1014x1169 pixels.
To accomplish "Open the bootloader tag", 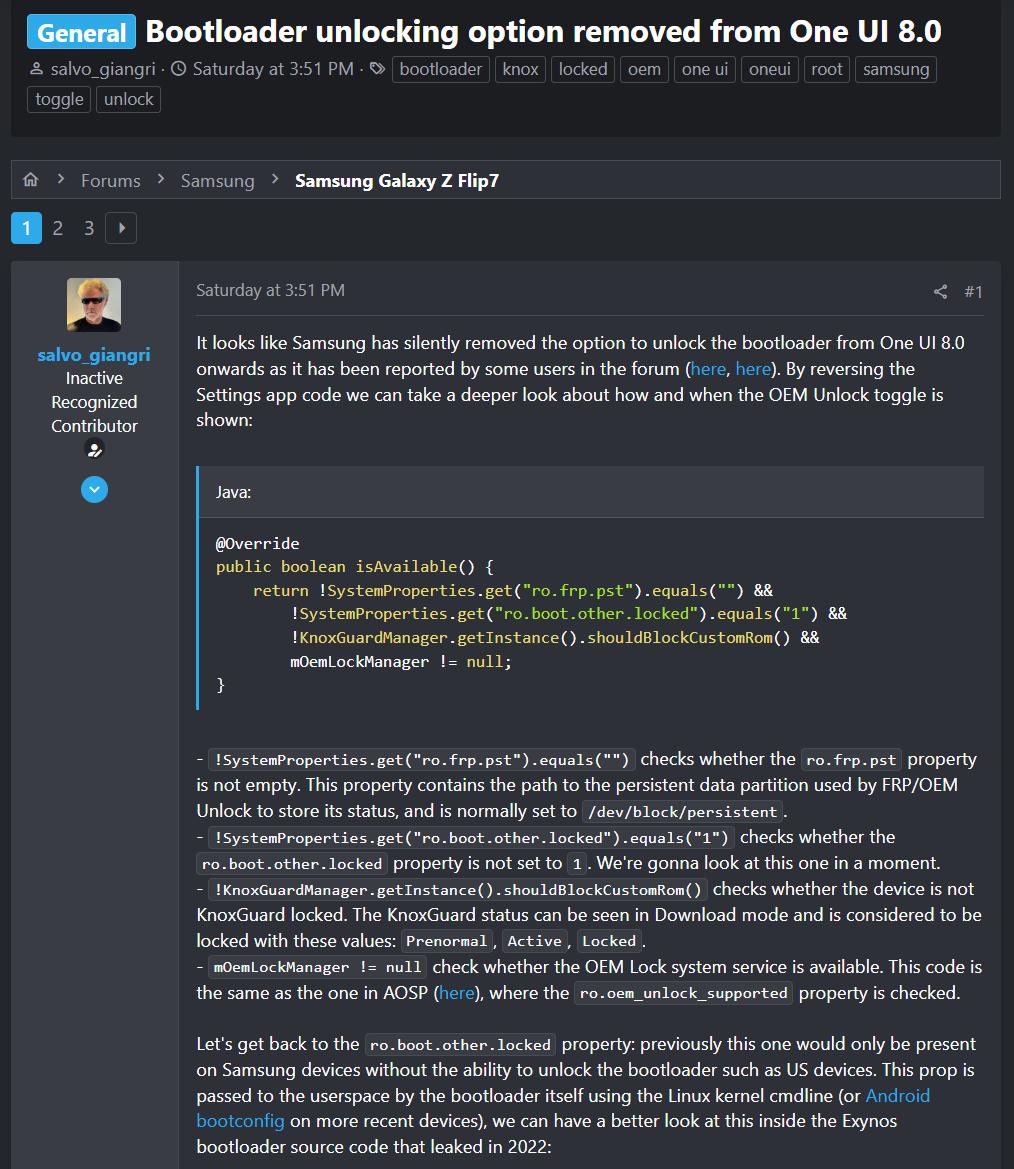I will (441, 69).
